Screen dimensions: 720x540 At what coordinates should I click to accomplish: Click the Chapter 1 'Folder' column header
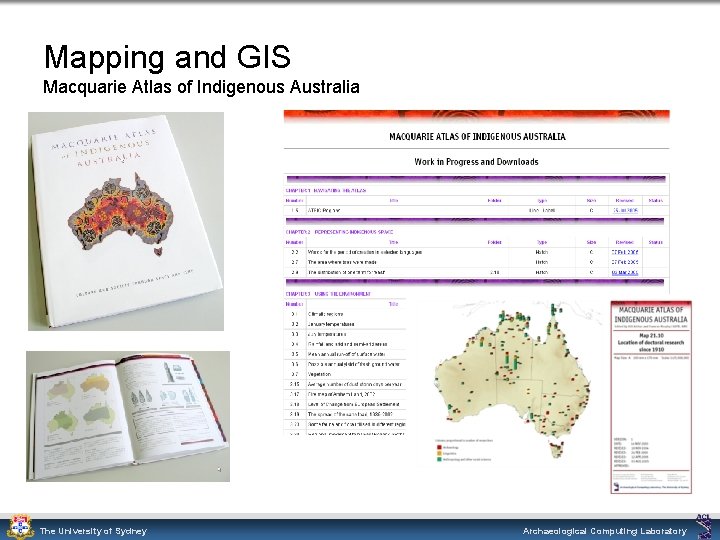tap(495, 200)
